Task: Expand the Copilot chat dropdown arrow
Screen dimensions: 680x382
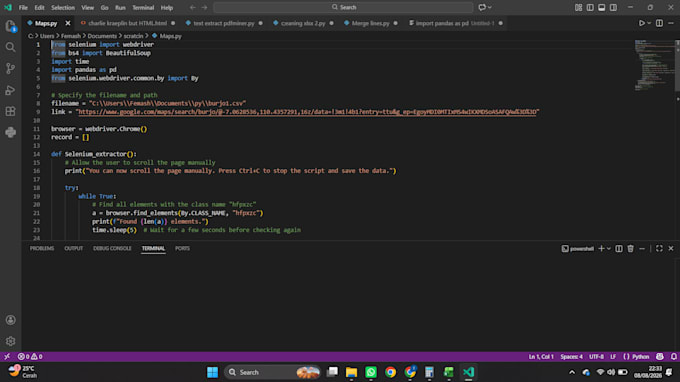Action: 490,7
